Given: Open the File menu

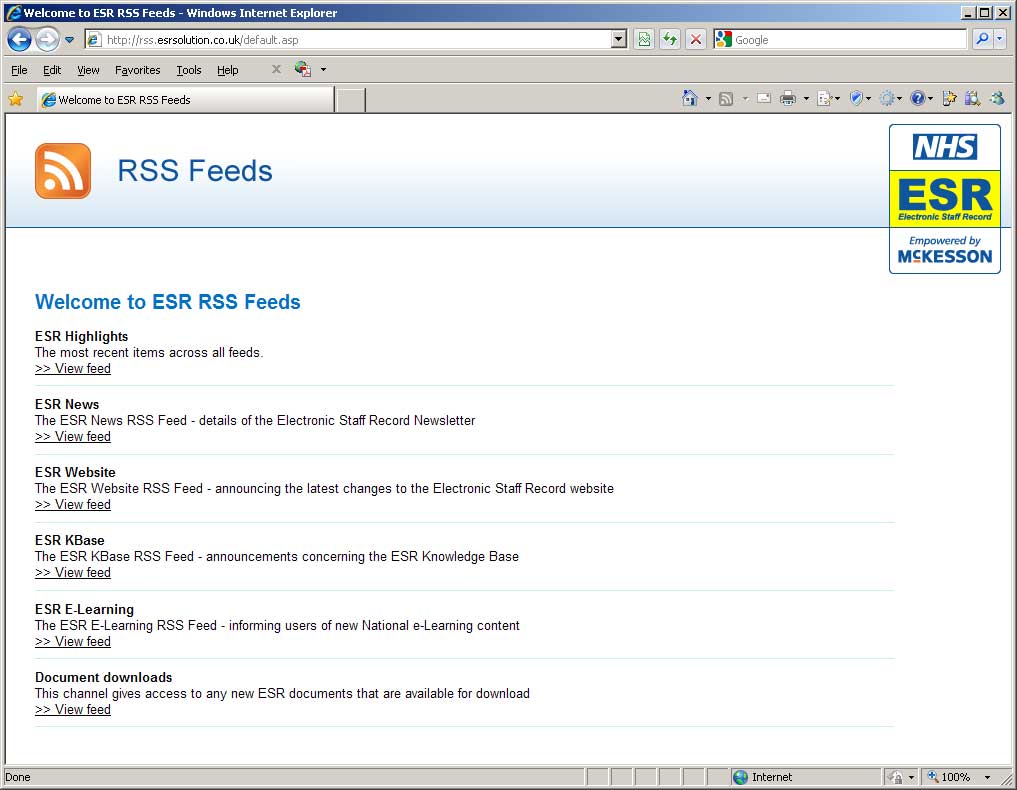Looking at the screenshot, I should coord(19,70).
